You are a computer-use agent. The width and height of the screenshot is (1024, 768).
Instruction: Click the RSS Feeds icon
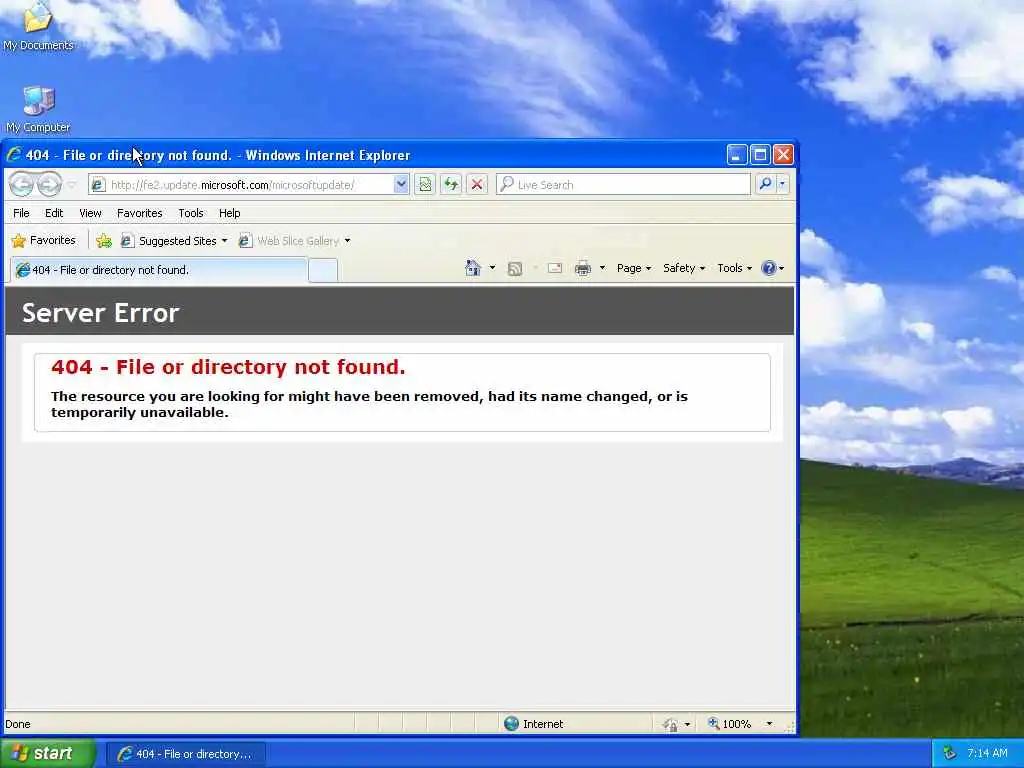pos(515,268)
